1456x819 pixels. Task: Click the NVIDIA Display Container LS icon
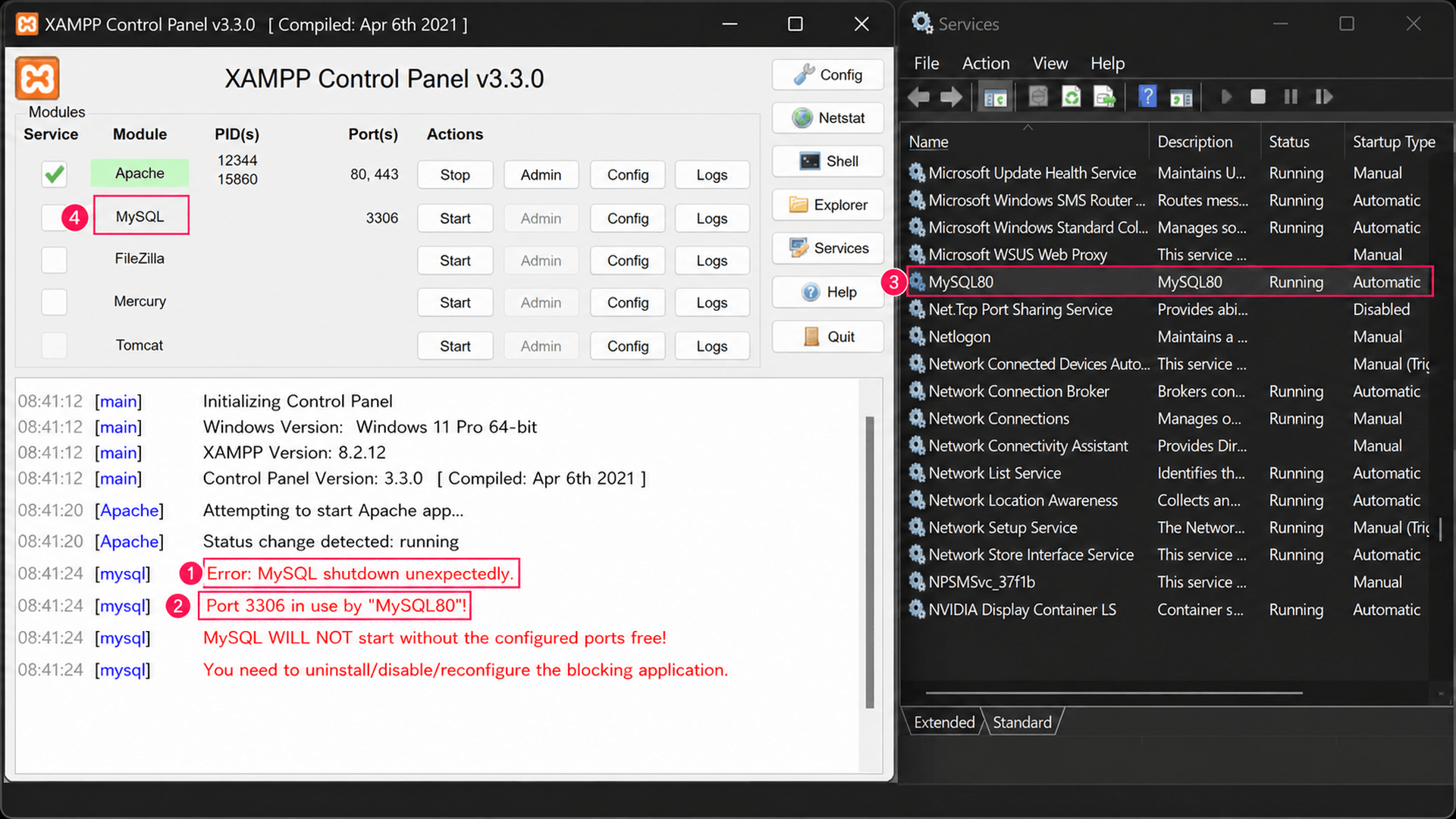point(918,610)
